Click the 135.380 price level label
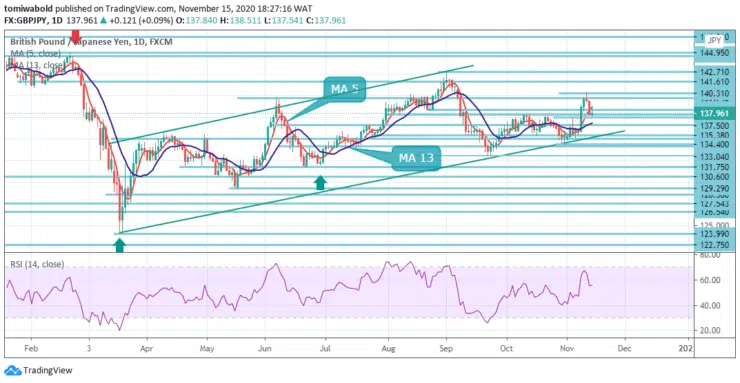The width and height of the screenshot is (740, 383). (x=715, y=135)
